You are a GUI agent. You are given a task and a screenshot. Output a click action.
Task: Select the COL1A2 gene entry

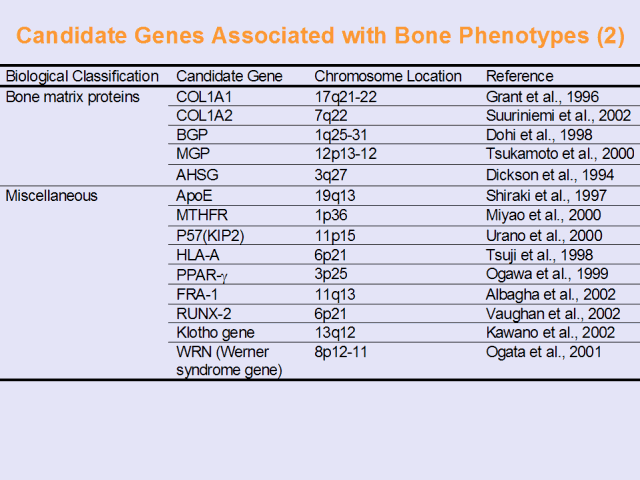[x=204, y=115]
